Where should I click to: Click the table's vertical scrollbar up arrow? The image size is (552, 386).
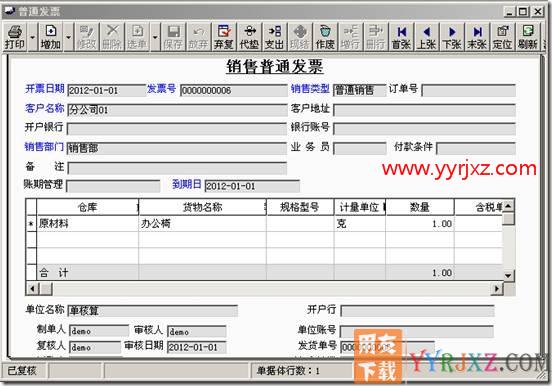point(508,206)
